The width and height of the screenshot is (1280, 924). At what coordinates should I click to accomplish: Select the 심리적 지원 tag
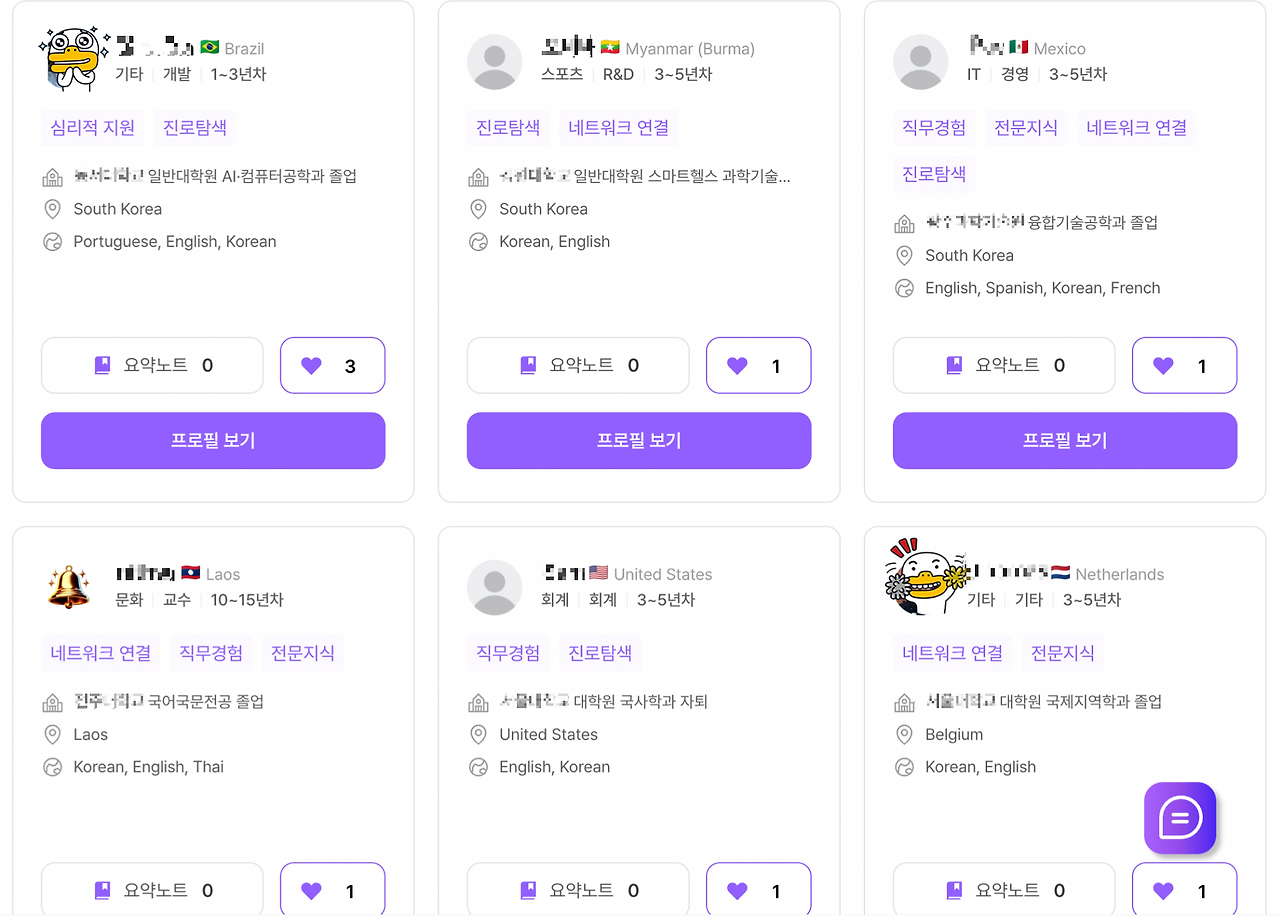[93, 128]
